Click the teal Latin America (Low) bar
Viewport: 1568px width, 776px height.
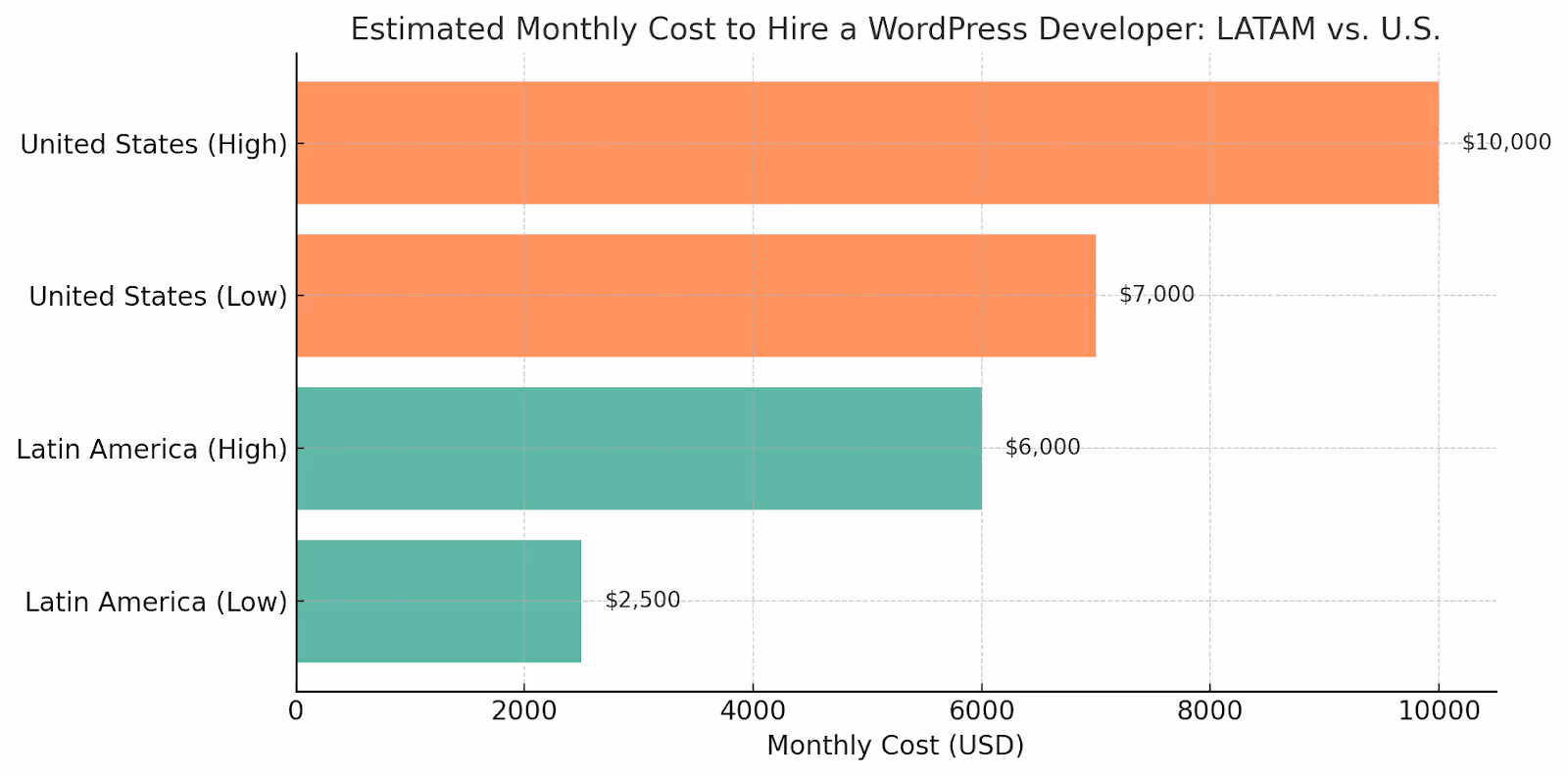439,601
